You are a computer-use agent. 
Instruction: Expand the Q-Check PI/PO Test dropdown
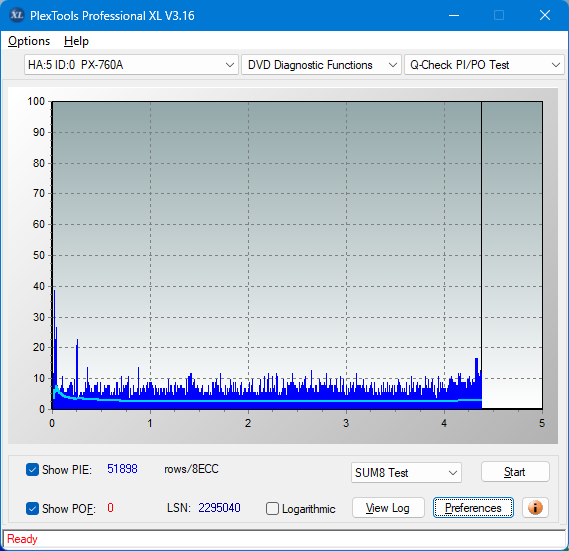pos(484,65)
